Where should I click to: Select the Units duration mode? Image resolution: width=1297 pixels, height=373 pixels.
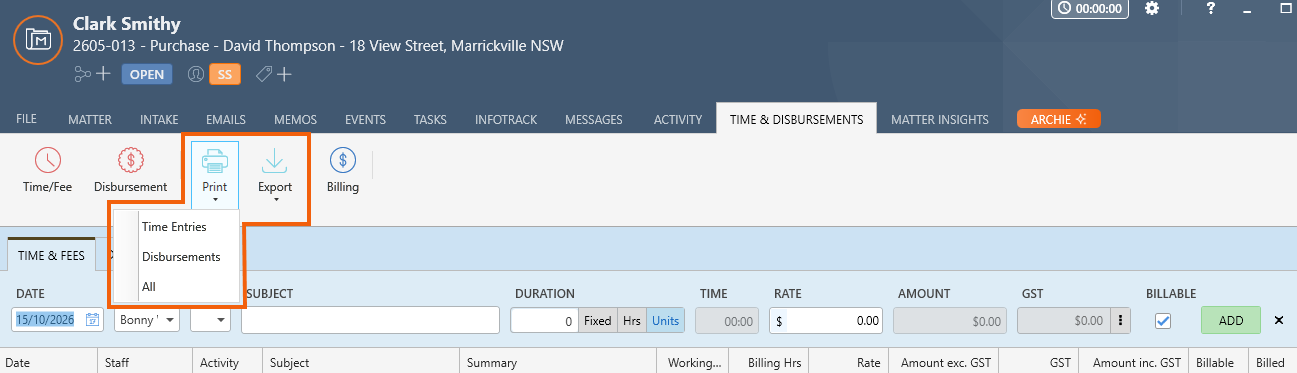[x=664, y=321]
